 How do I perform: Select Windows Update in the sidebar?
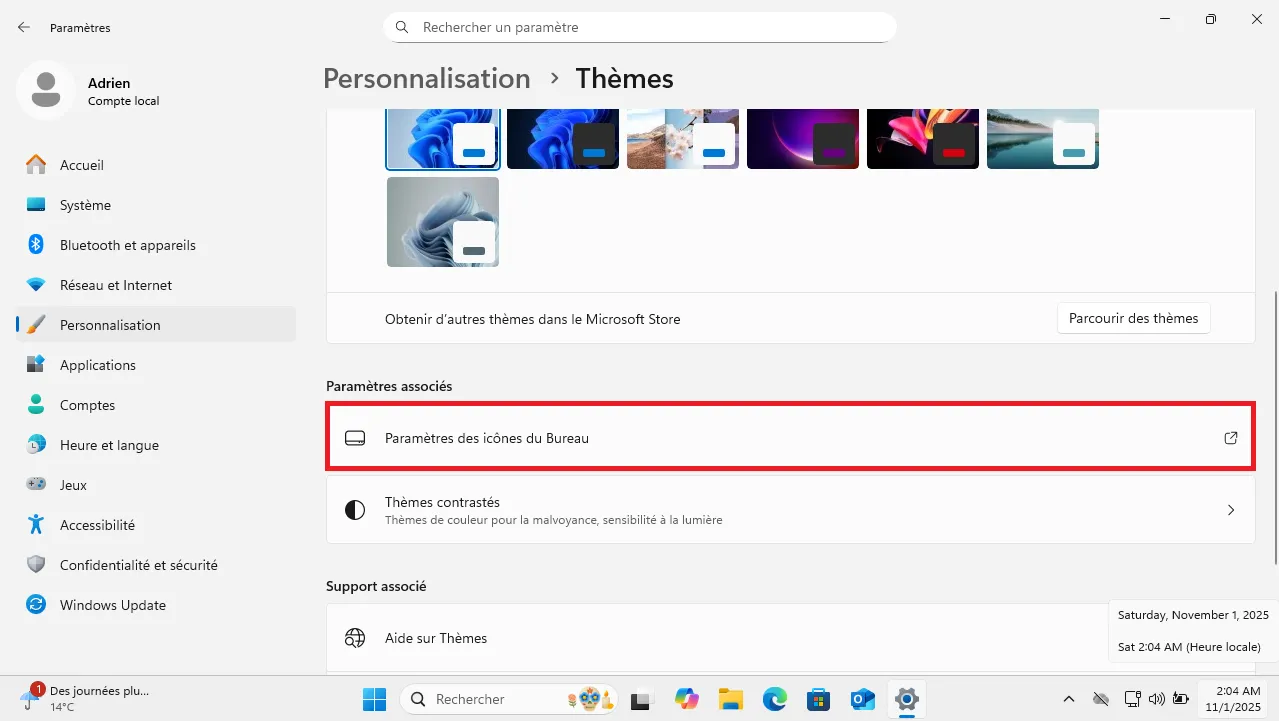click(113, 605)
